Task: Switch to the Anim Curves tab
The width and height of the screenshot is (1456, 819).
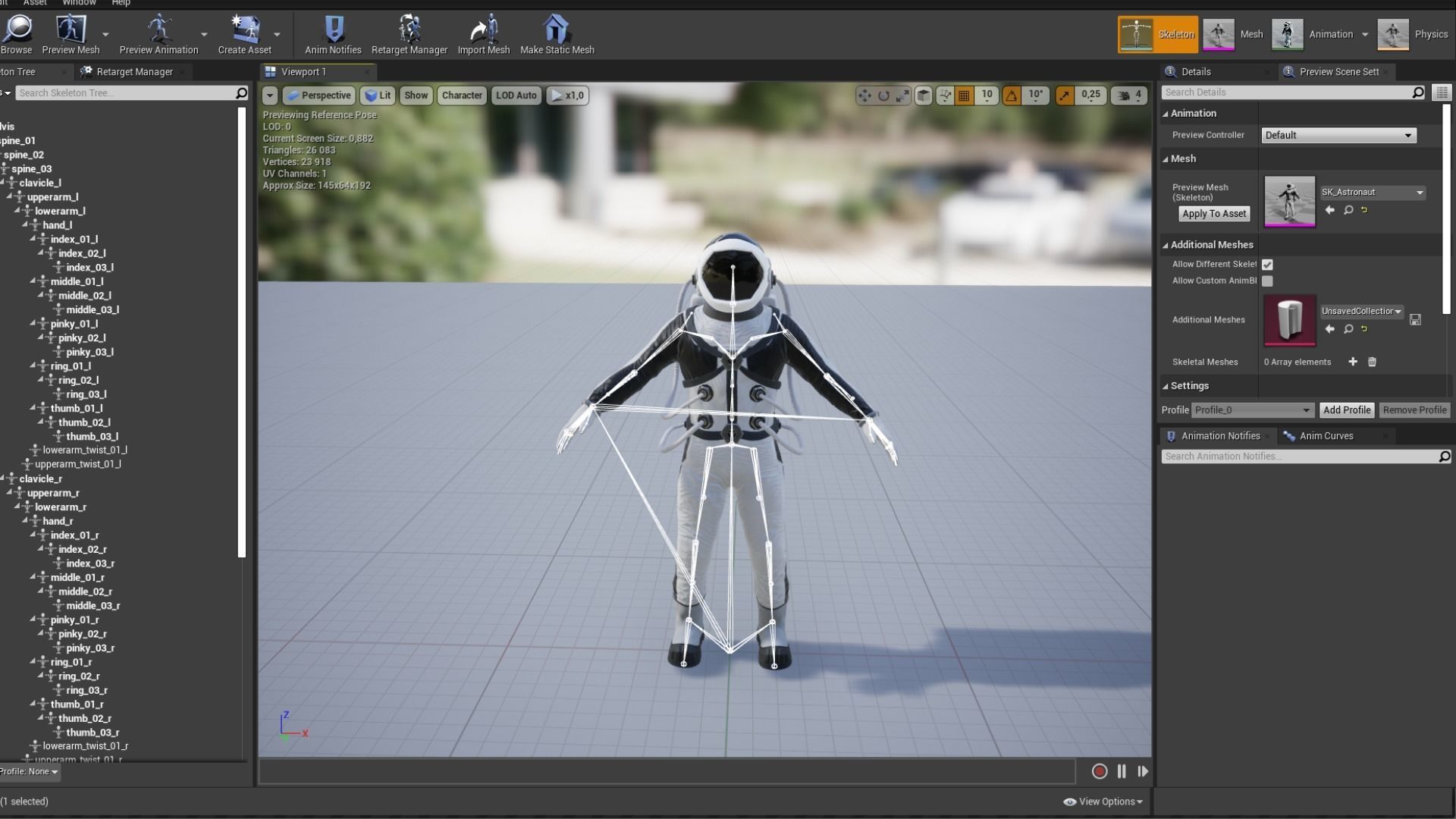Action: (x=1326, y=436)
